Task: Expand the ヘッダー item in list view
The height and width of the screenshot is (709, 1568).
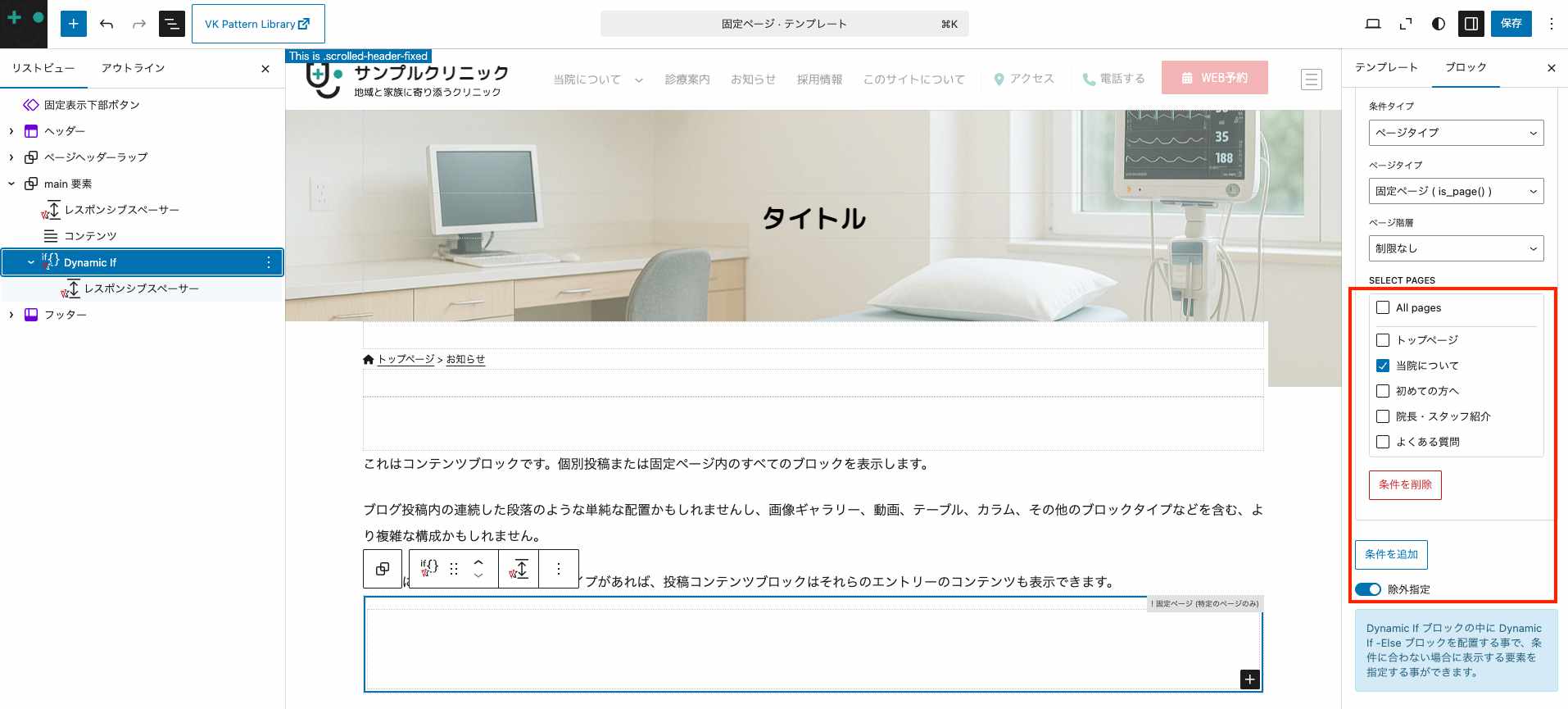Action: [x=11, y=131]
